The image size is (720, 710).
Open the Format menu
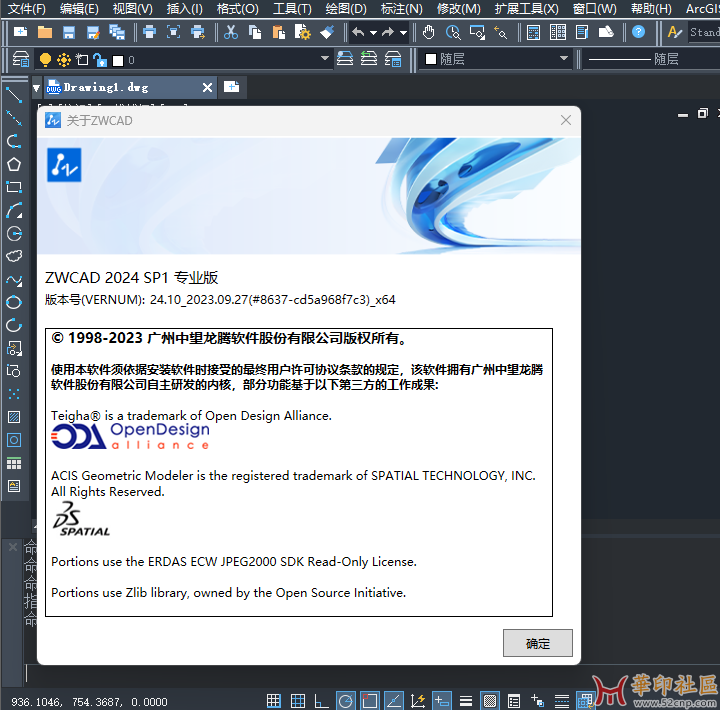coord(237,8)
